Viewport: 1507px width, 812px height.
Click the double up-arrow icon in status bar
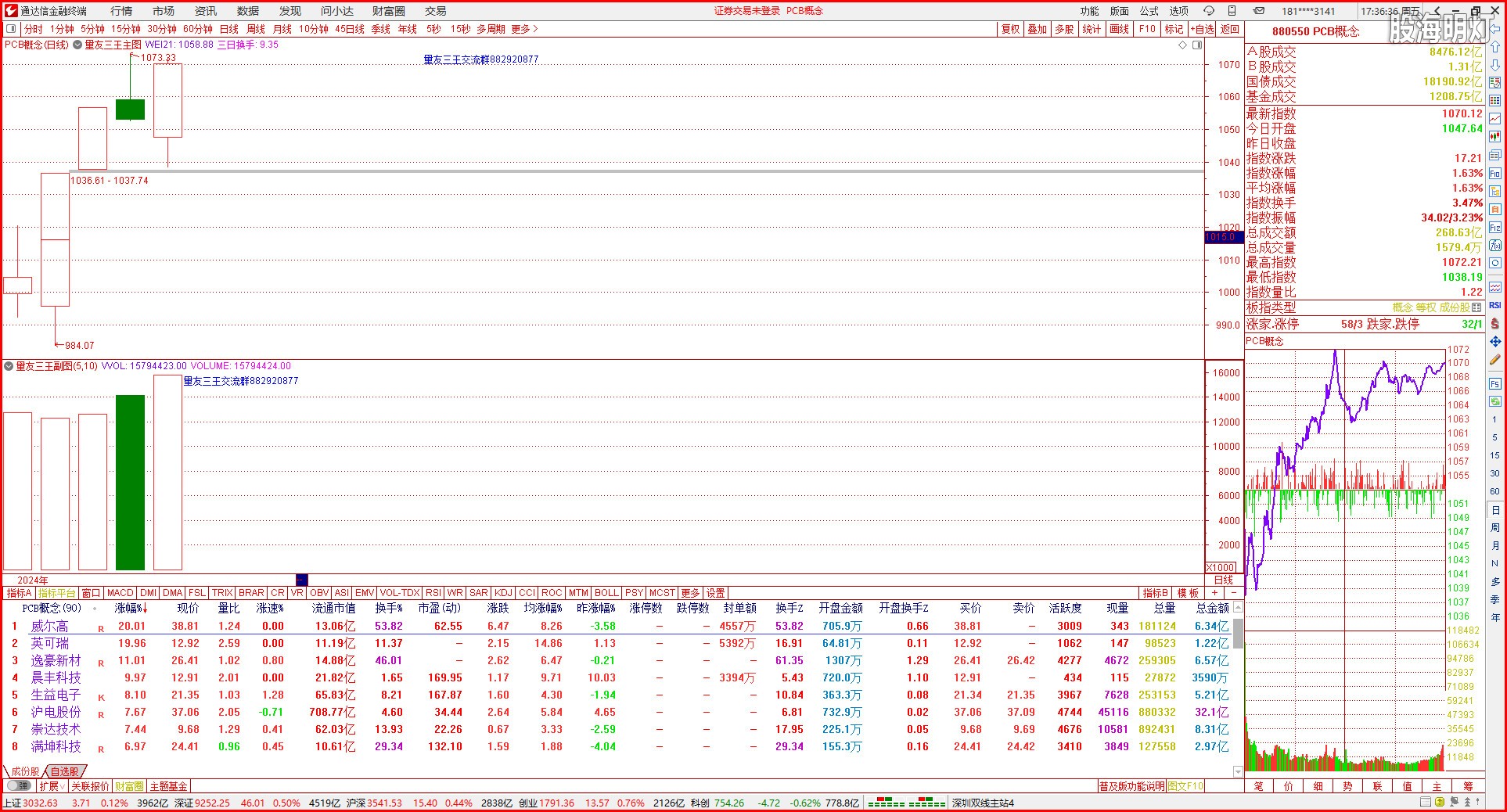pyautogui.click(x=1467, y=803)
